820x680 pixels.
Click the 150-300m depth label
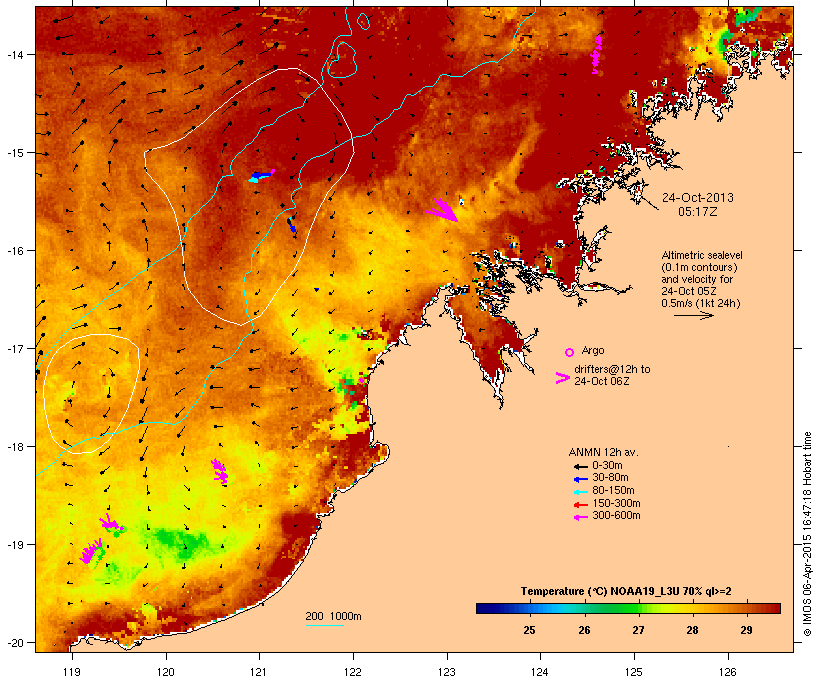coord(617,503)
